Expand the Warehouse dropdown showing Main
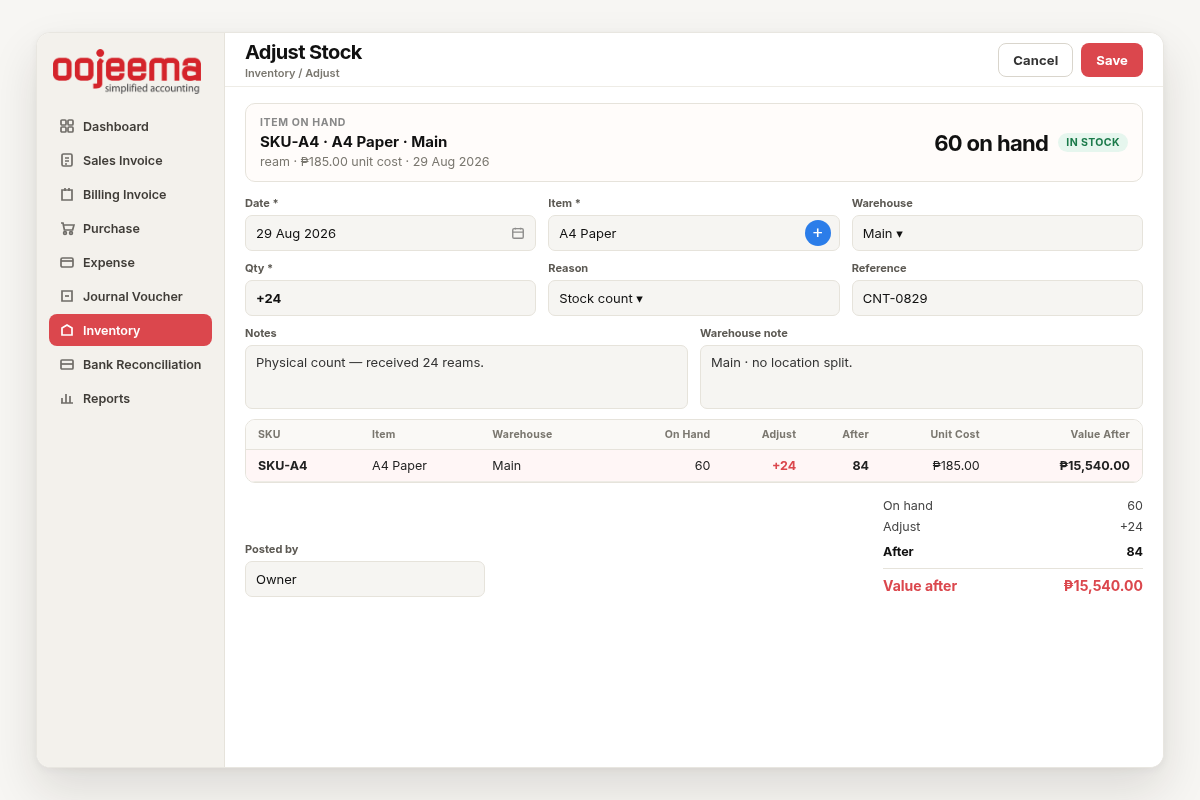Image resolution: width=1200 pixels, height=800 pixels. 997,233
